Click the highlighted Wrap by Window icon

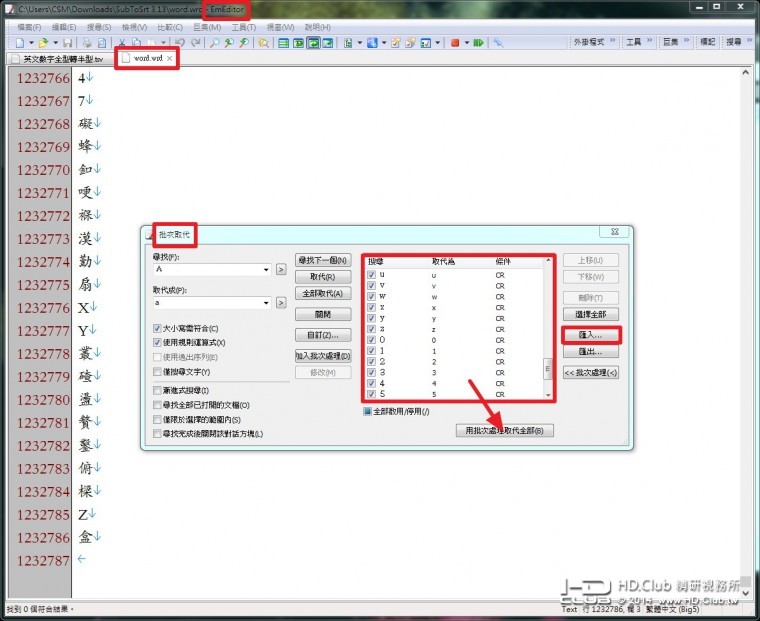pyautogui.click(x=314, y=43)
